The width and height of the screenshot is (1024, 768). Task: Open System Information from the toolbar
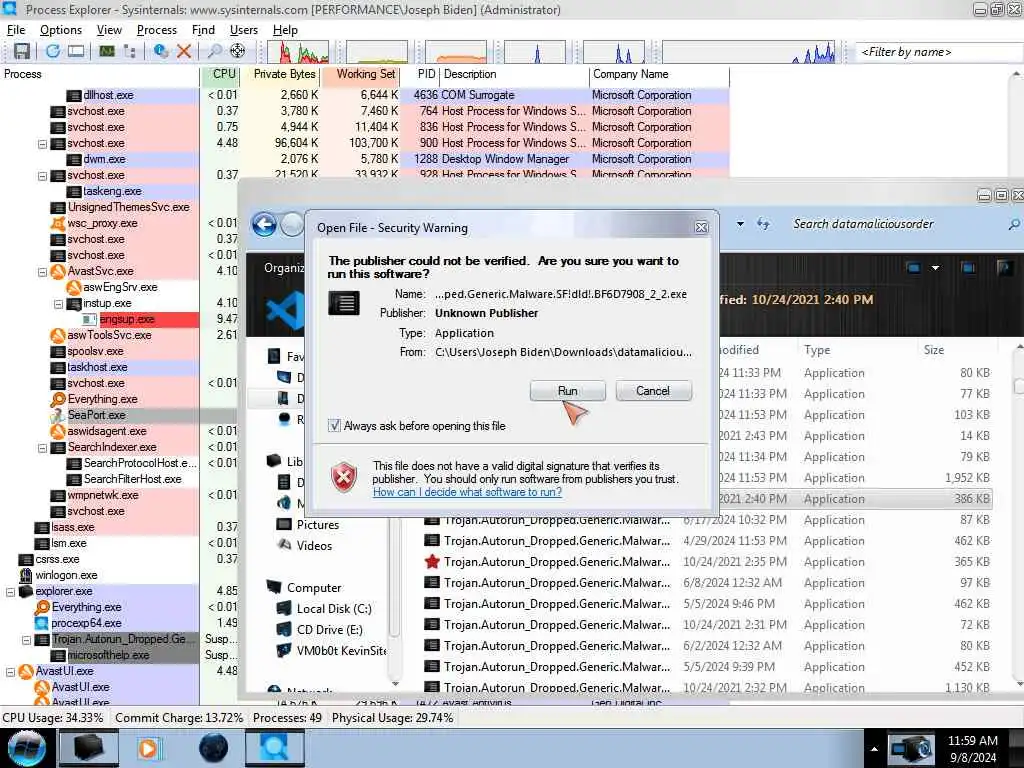point(76,51)
